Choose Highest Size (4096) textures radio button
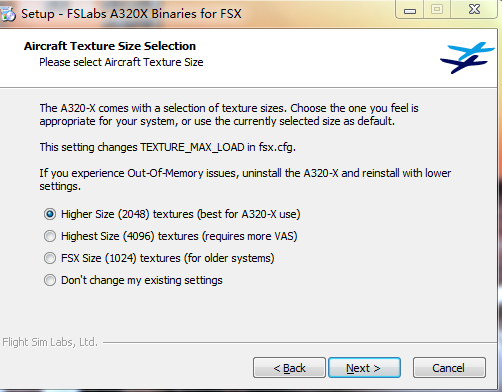The image size is (502, 392). point(171,236)
